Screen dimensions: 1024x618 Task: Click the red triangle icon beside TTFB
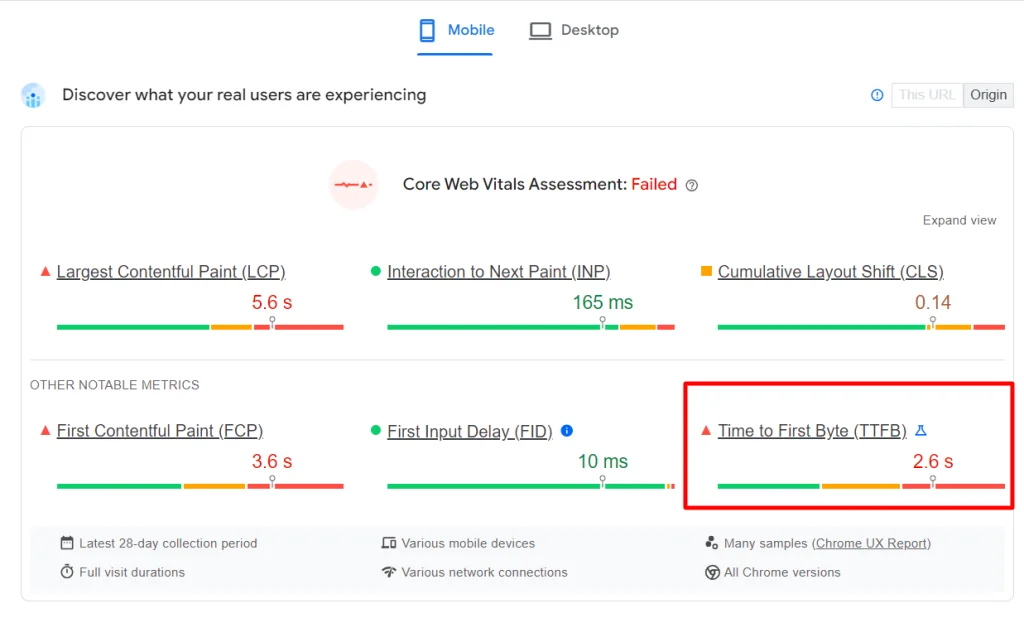(x=706, y=431)
